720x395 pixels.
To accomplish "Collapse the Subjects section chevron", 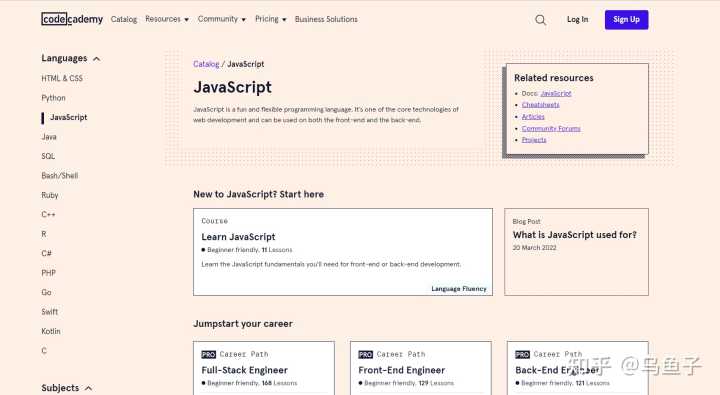I will click(89, 388).
